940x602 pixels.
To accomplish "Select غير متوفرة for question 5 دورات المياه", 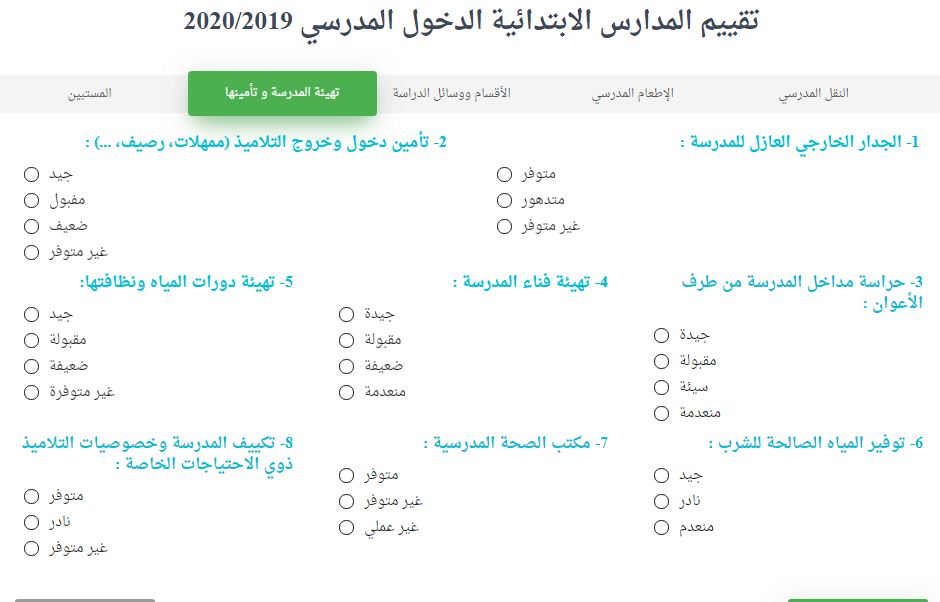I will 32,392.
